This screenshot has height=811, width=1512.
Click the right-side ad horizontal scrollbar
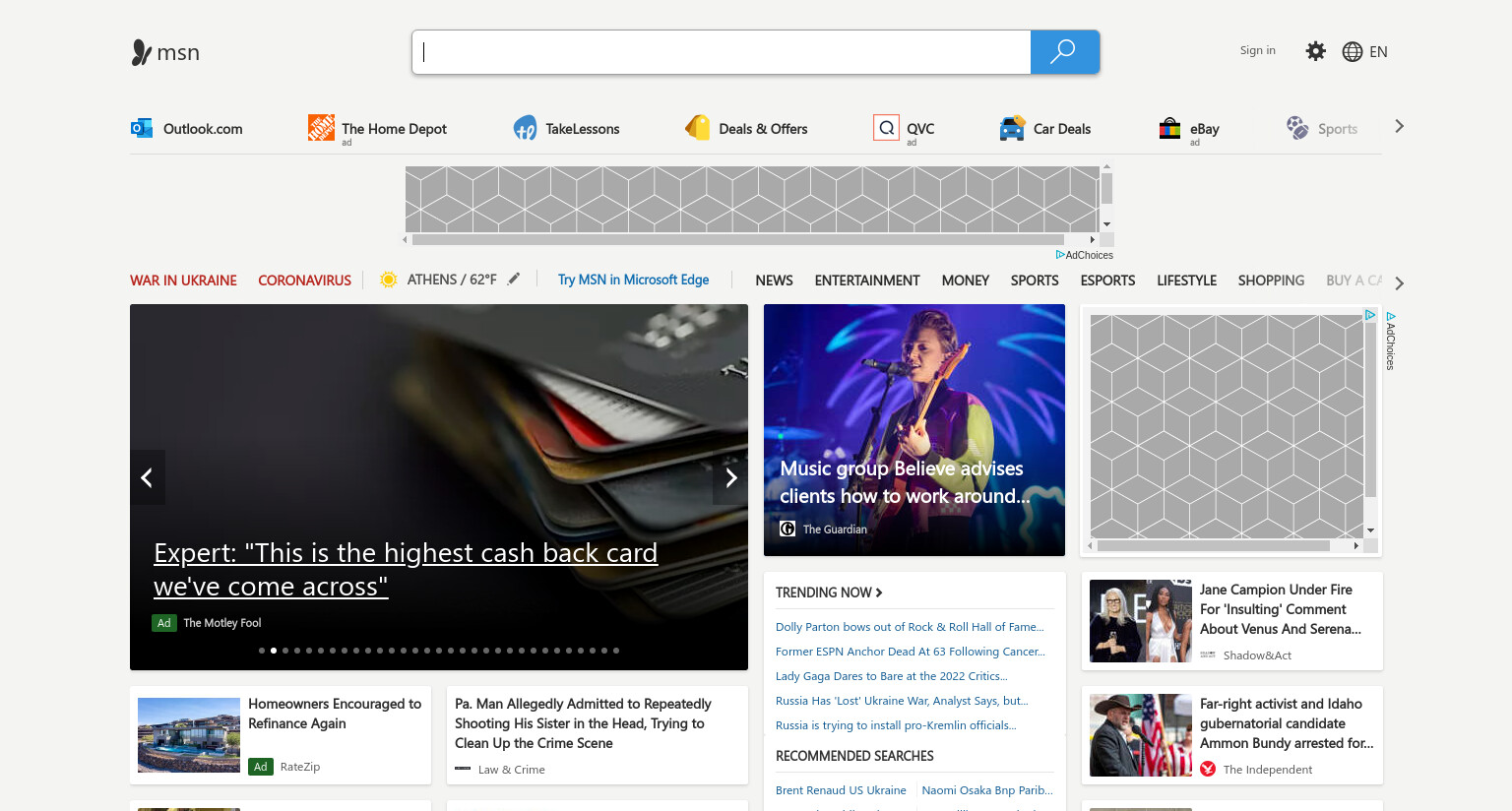click(1214, 545)
